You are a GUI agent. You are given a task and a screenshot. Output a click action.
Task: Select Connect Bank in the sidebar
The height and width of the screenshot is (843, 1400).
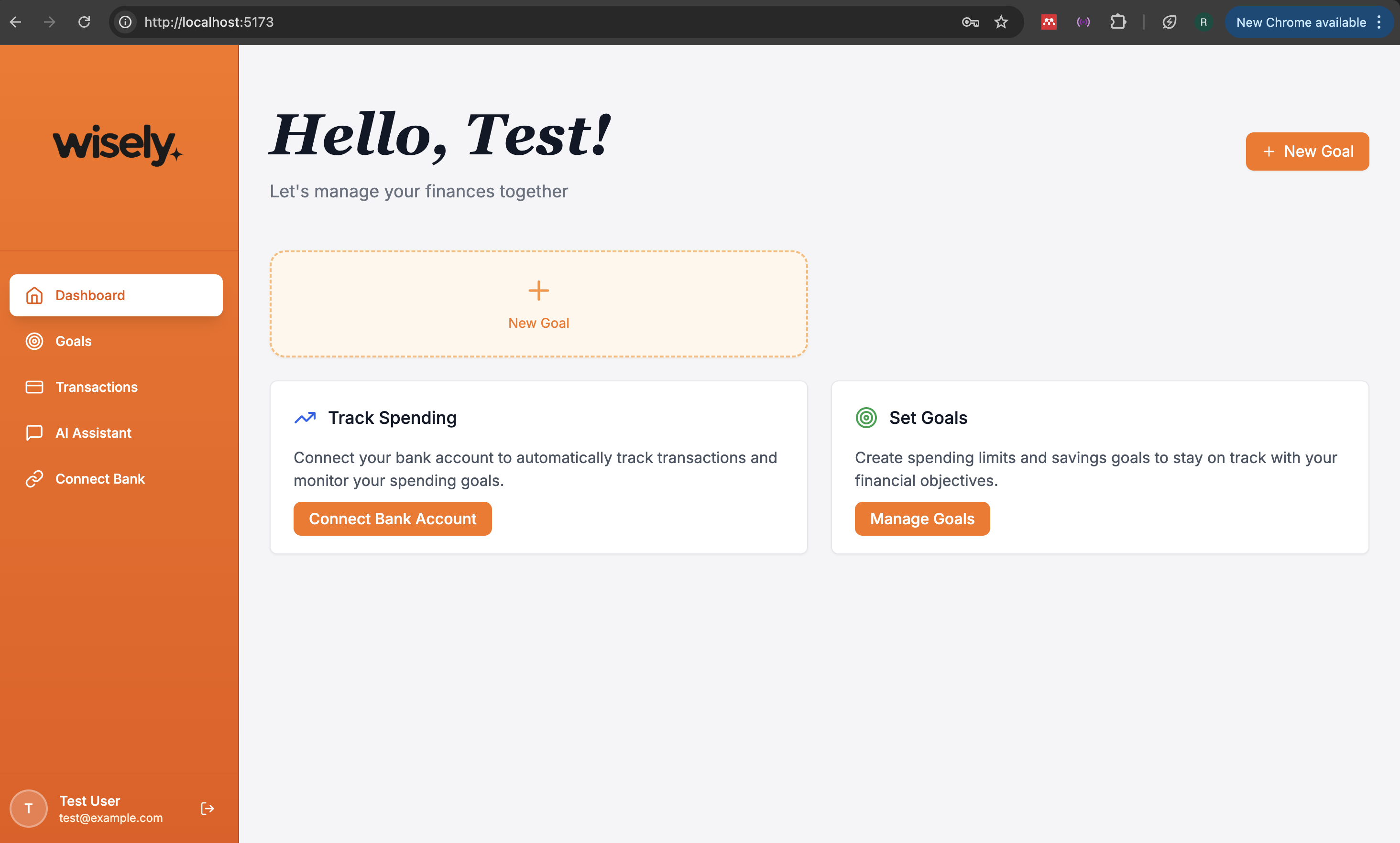(x=100, y=479)
